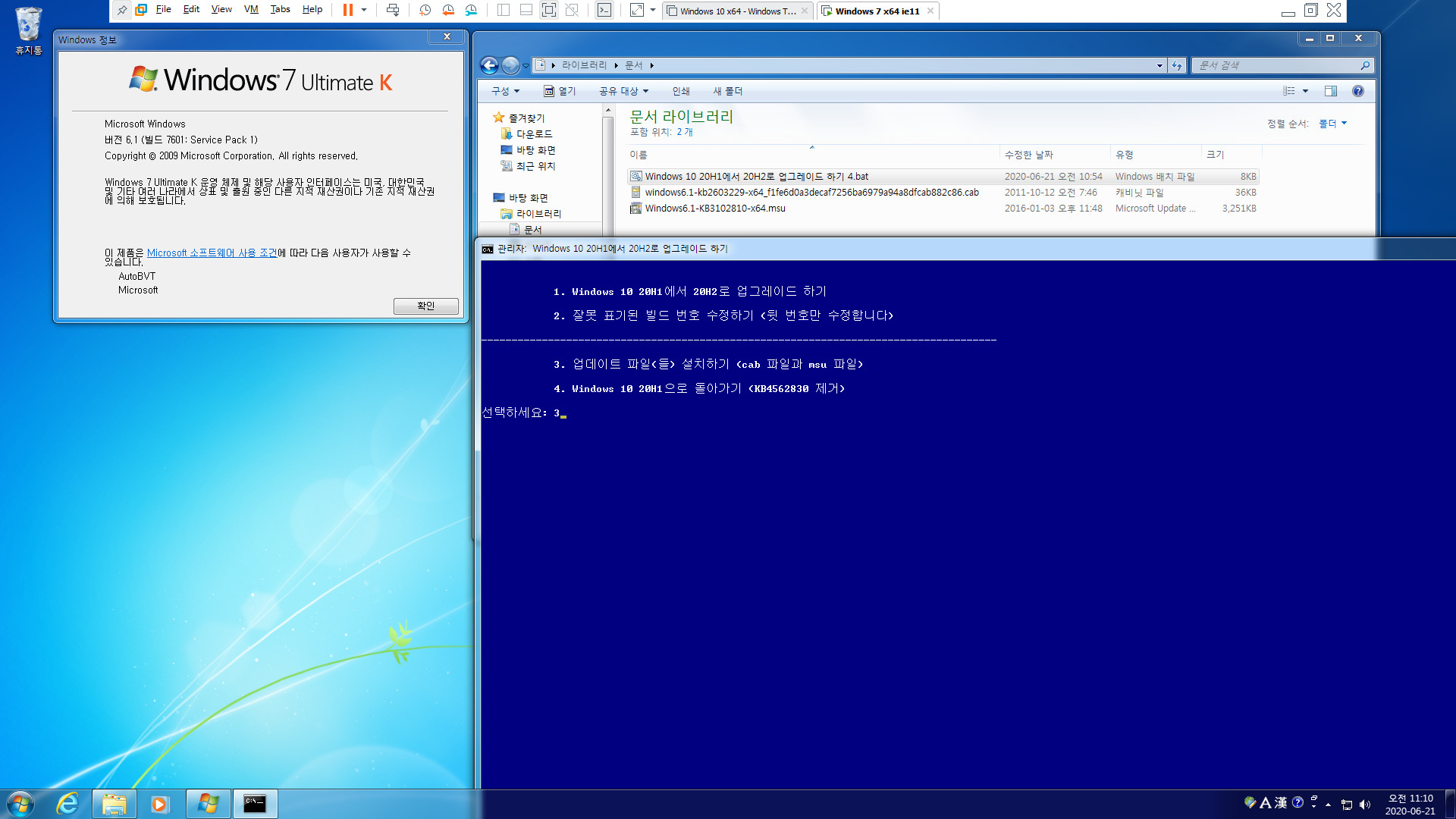Toggle Unity mode in the VMware toolbar

pos(573,10)
